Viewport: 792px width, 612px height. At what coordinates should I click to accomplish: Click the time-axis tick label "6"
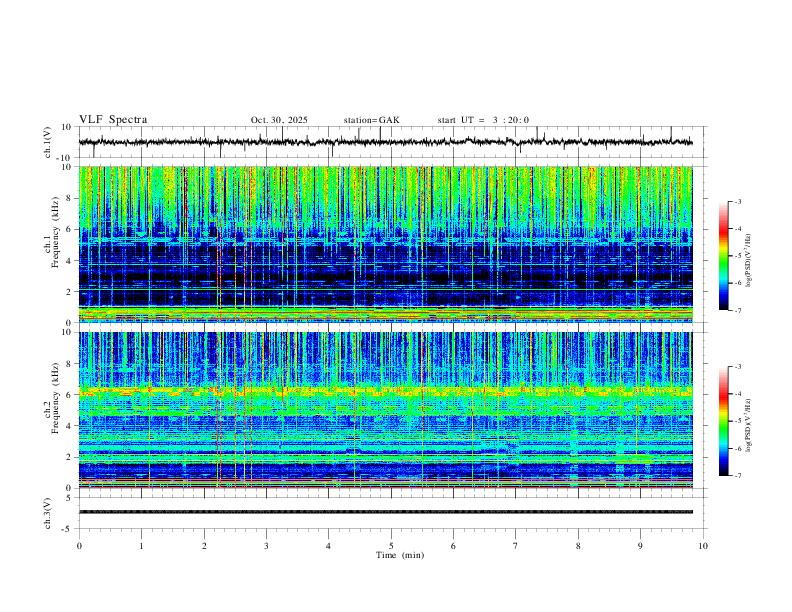(453, 546)
